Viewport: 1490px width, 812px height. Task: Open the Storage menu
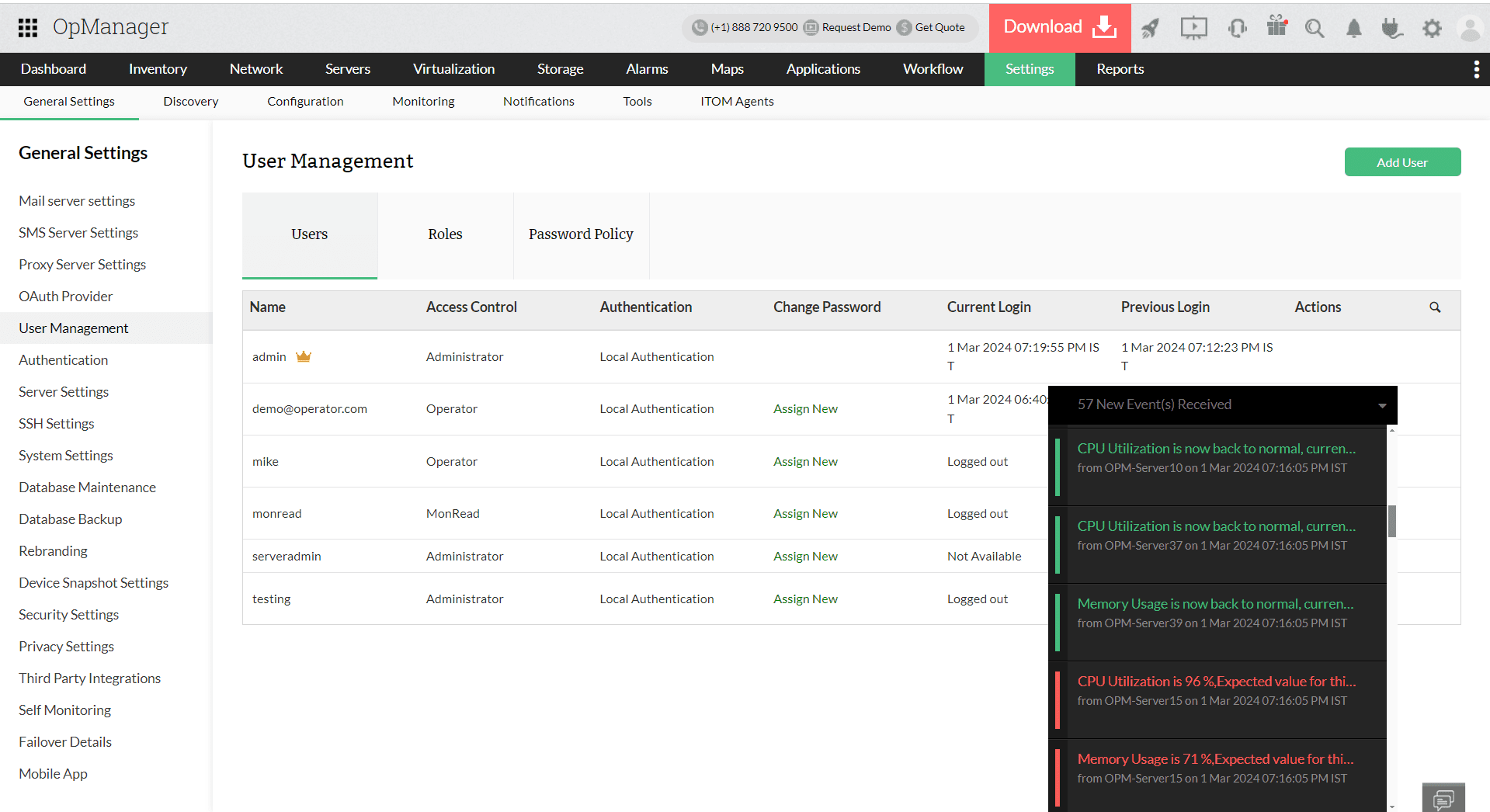pos(561,69)
